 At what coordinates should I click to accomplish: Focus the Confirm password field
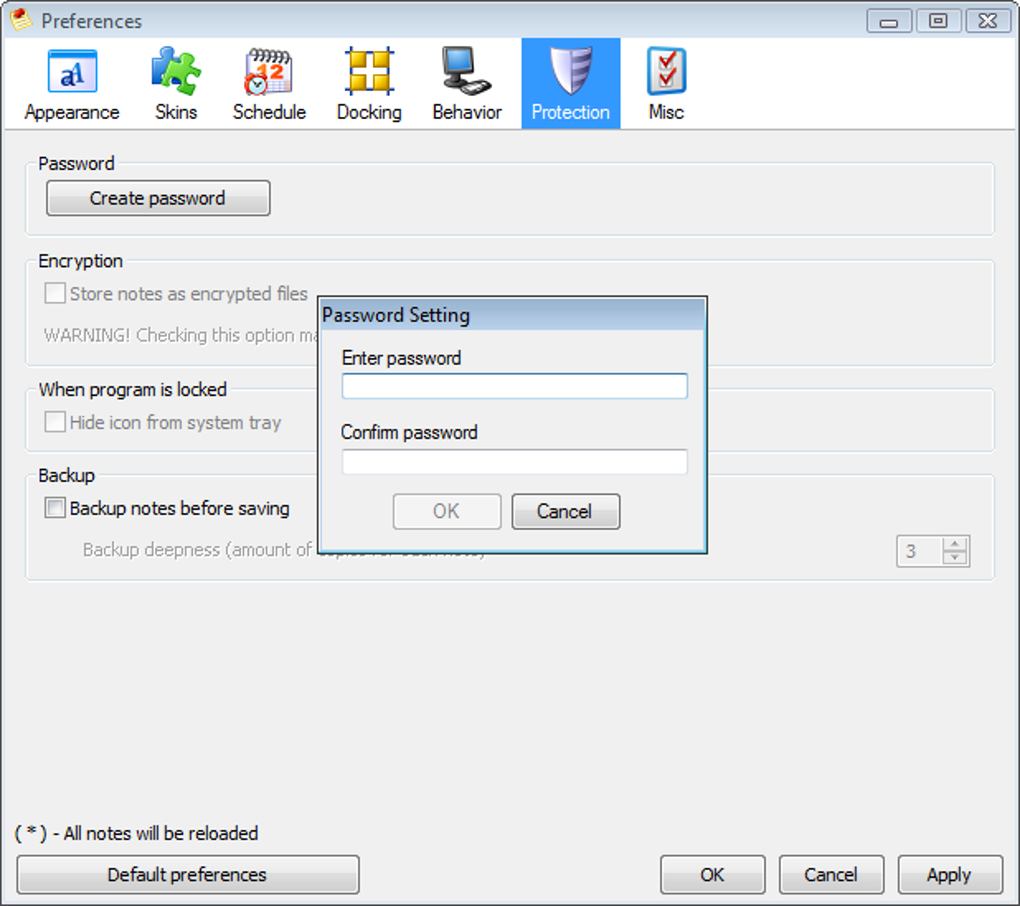[x=515, y=461]
